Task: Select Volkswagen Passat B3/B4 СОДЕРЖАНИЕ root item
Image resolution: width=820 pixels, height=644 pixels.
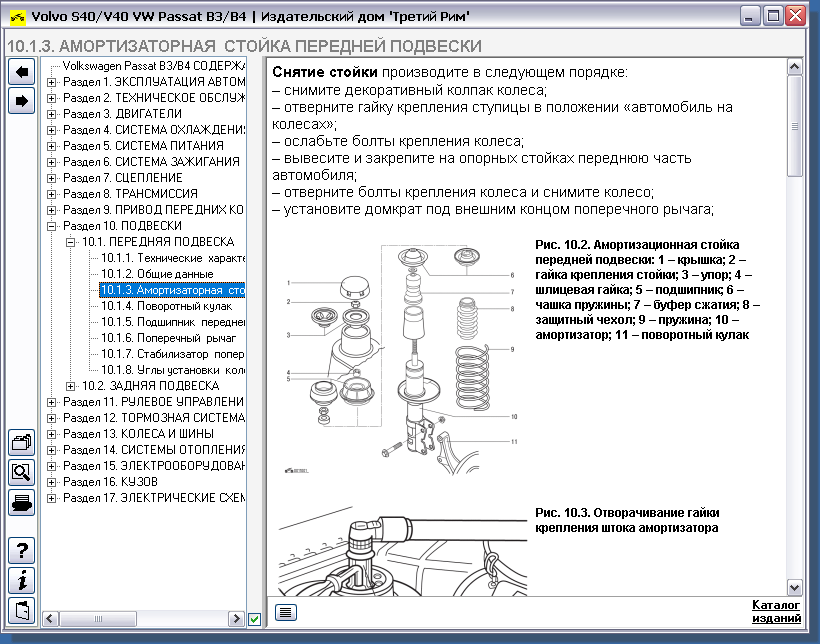Action: (154, 66)
